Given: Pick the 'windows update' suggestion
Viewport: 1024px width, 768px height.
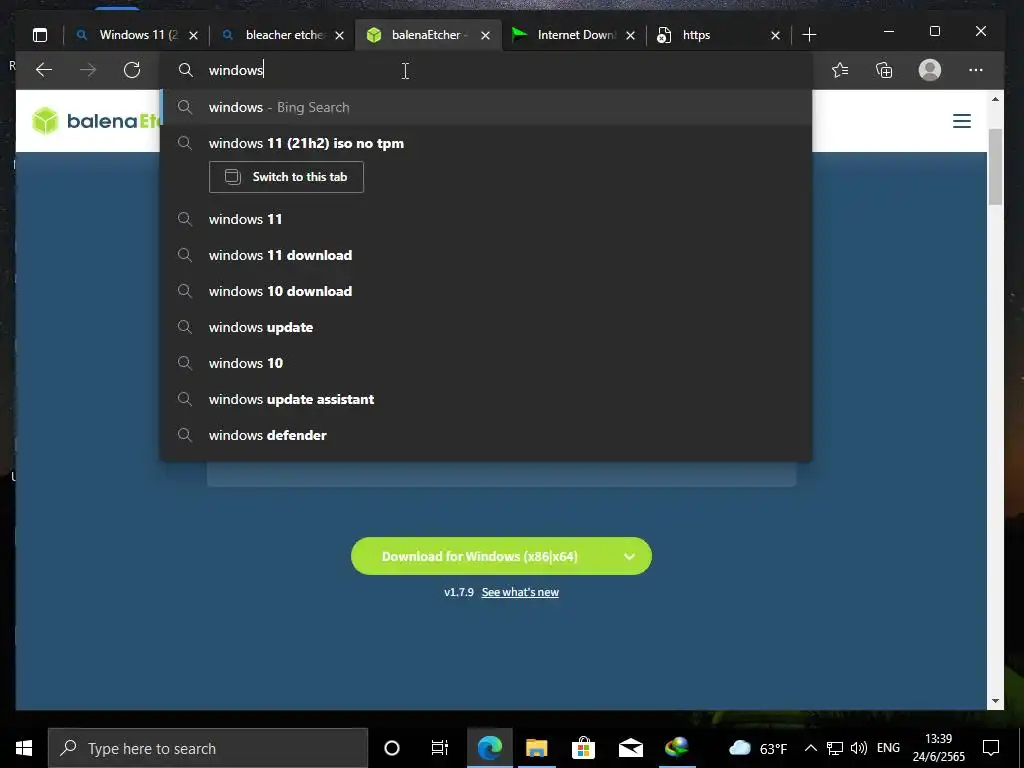Looking at the screenshot, I should coord(487,327).
